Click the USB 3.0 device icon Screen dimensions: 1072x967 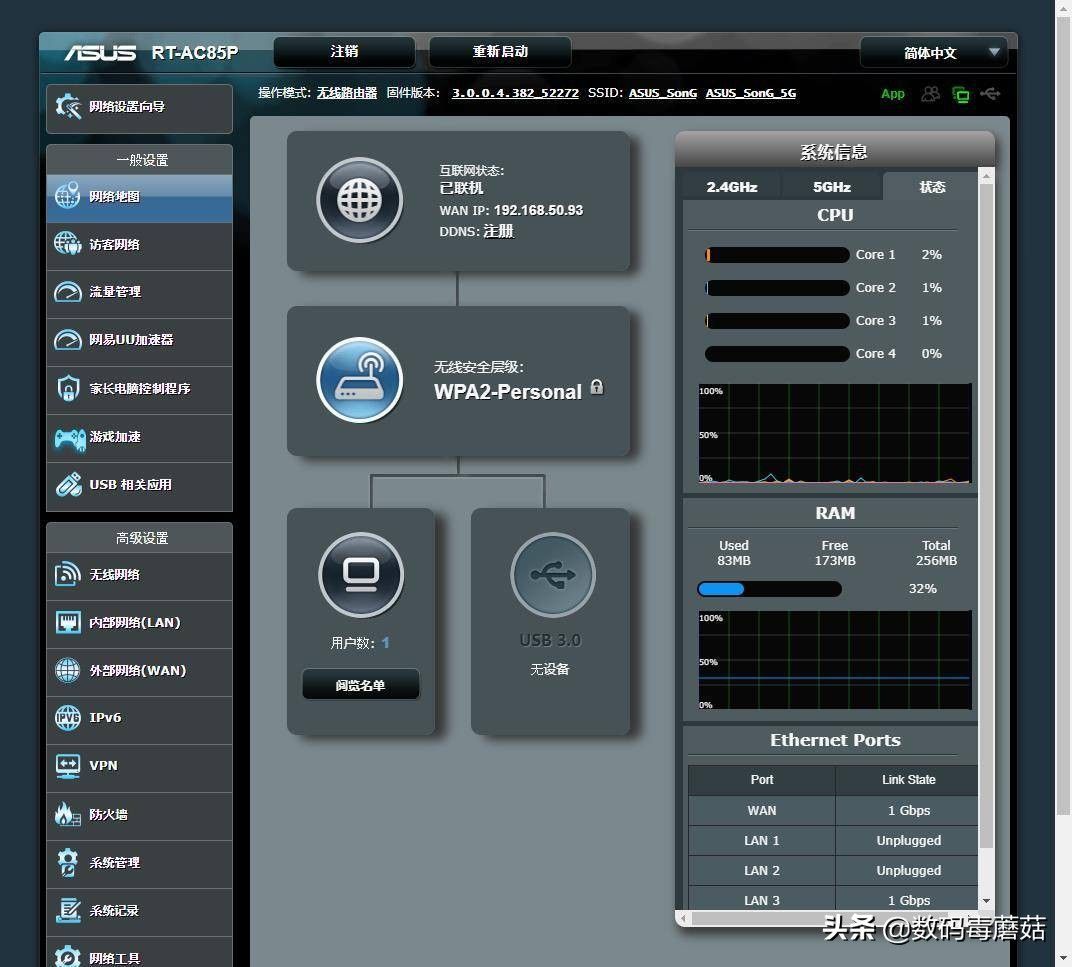click(x=552, y=574)
